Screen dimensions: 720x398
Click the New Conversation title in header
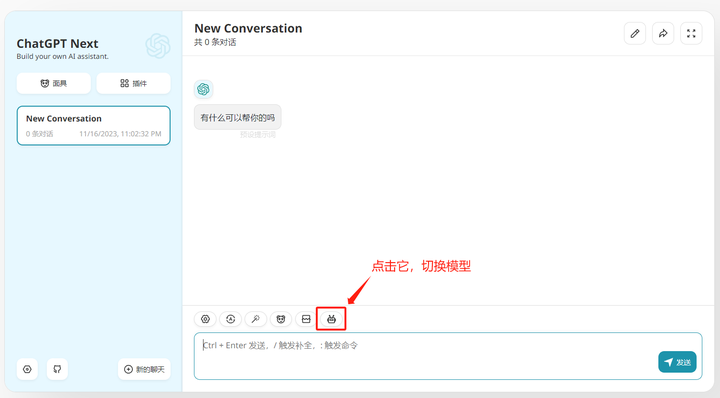point(248,28)
